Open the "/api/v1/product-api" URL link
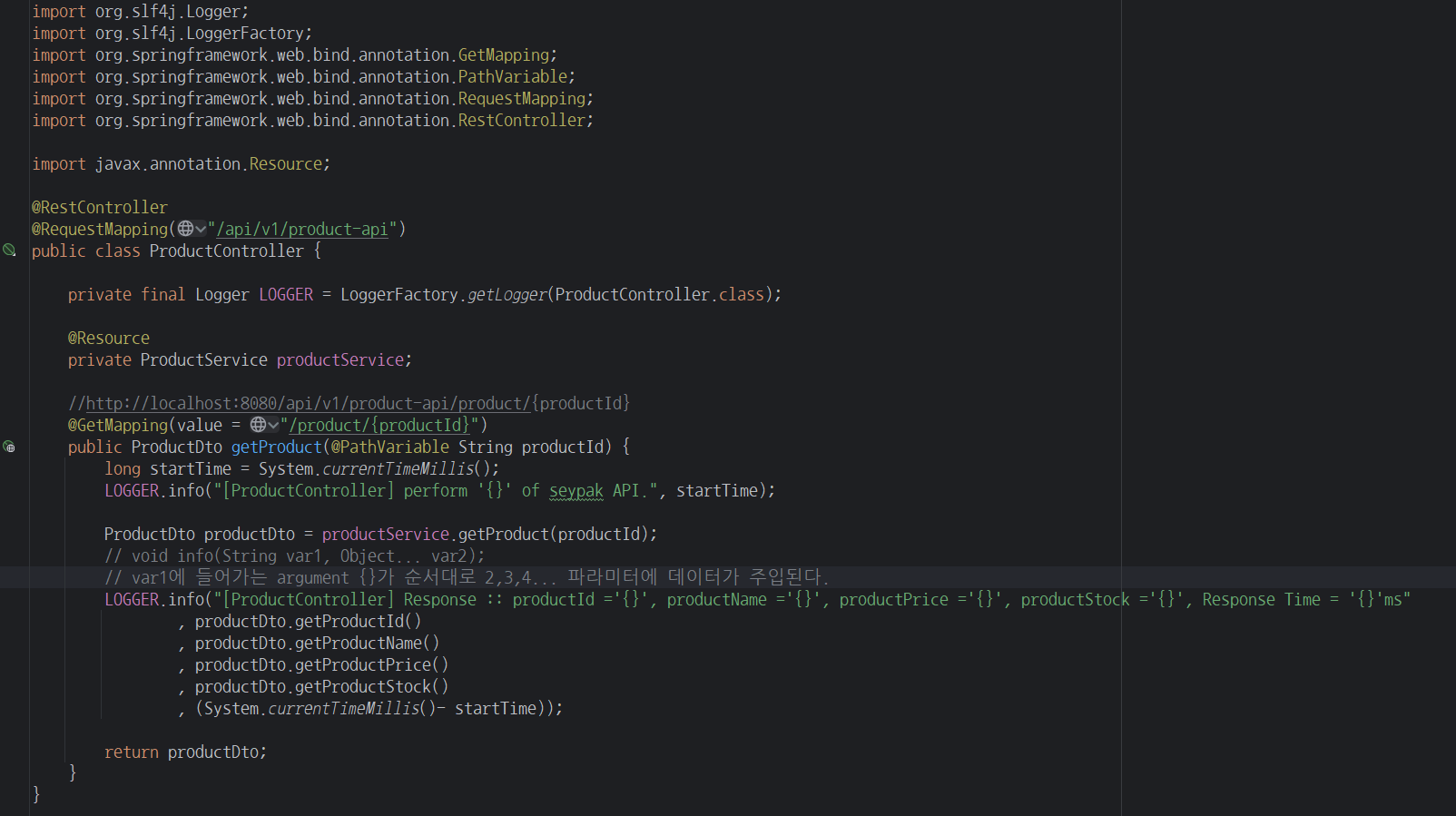The image size is (1456, 816). [301, 230]
